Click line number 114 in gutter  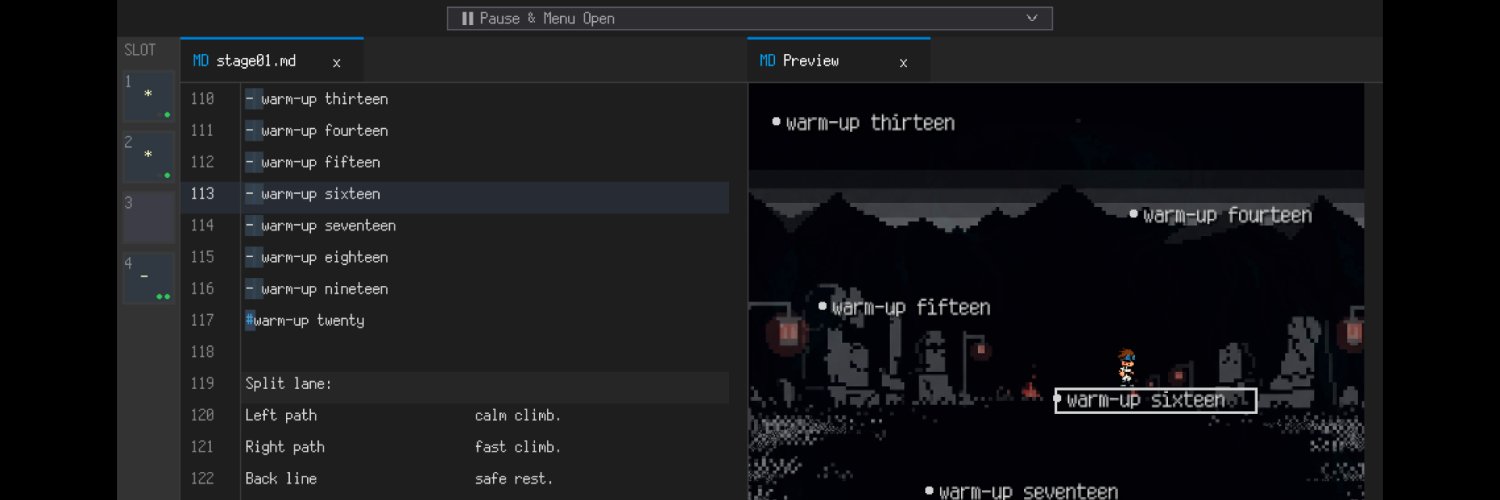[202, 226]
